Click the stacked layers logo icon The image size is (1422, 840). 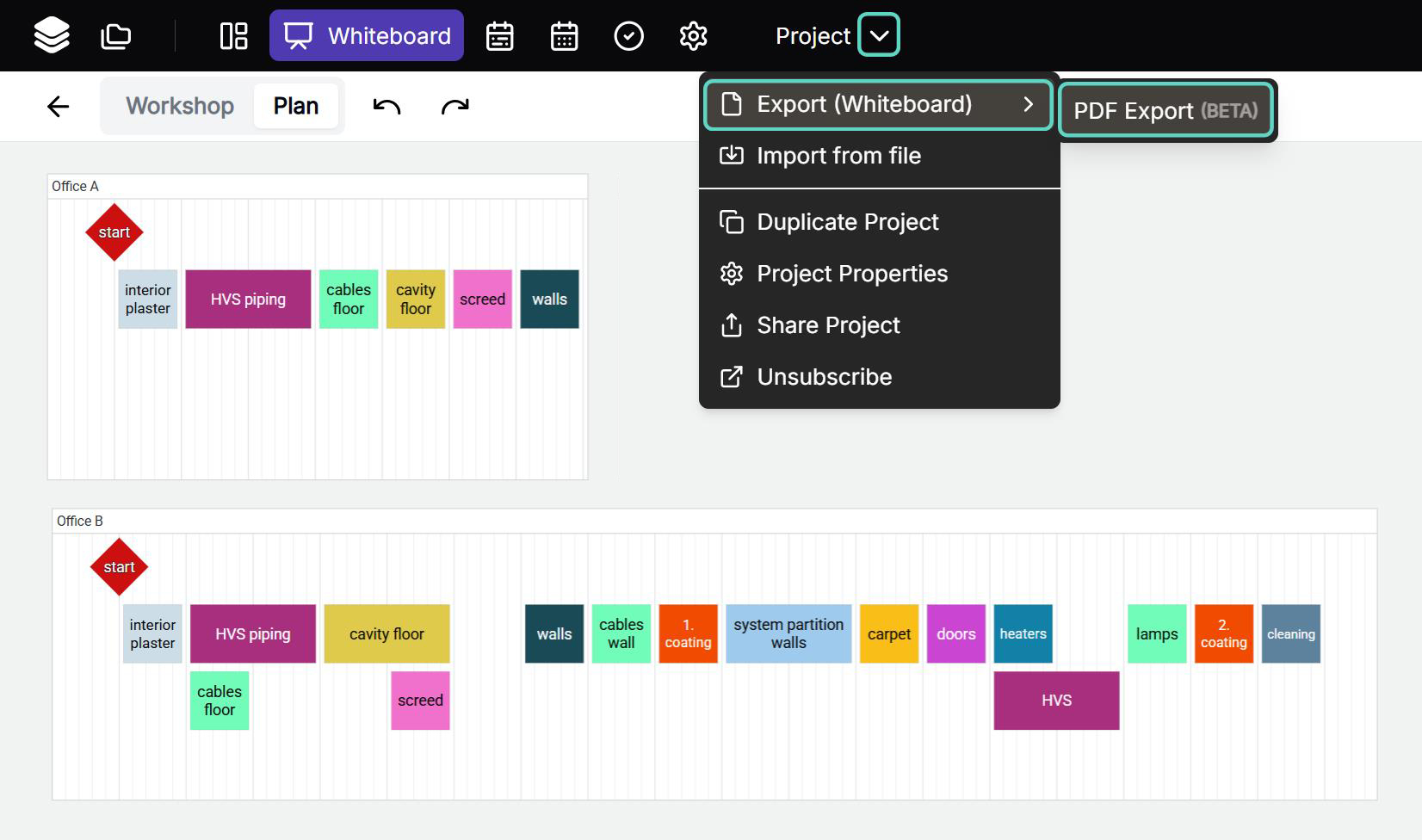[x=52, y=36]
